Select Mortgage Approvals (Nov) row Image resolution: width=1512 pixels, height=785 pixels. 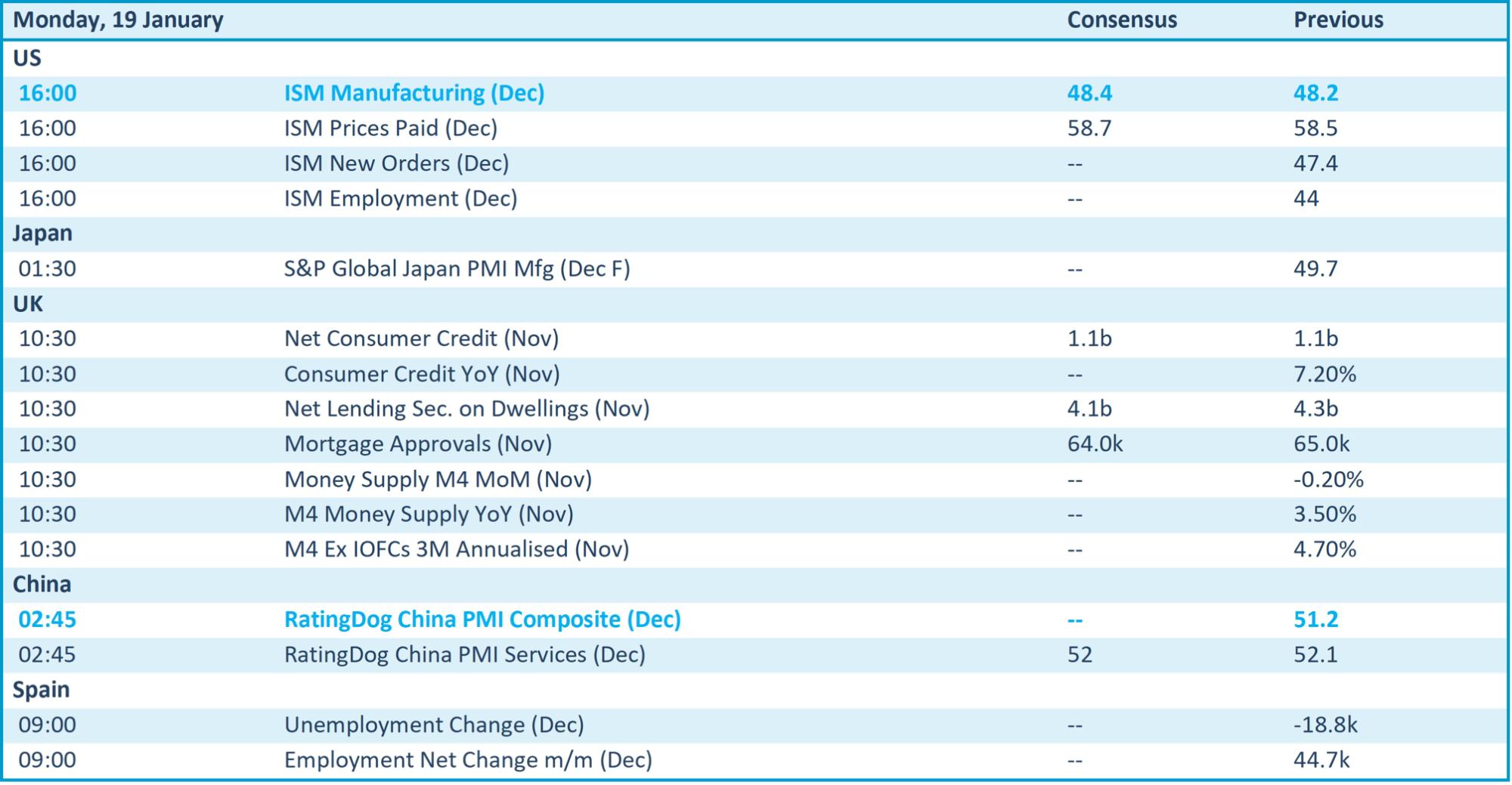pyautogui.click(x=417, y=443)
